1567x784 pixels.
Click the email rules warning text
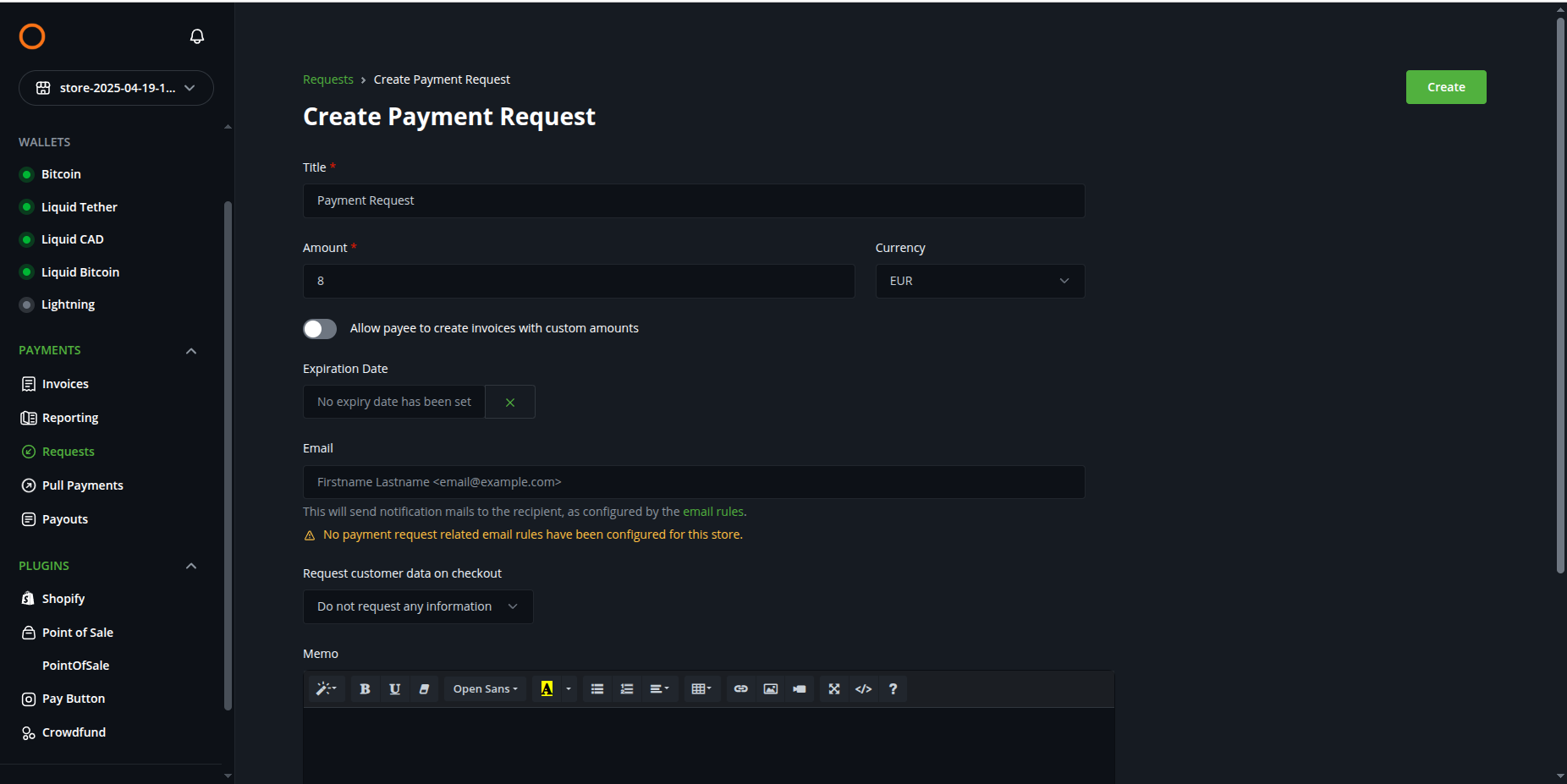(533, 535)
